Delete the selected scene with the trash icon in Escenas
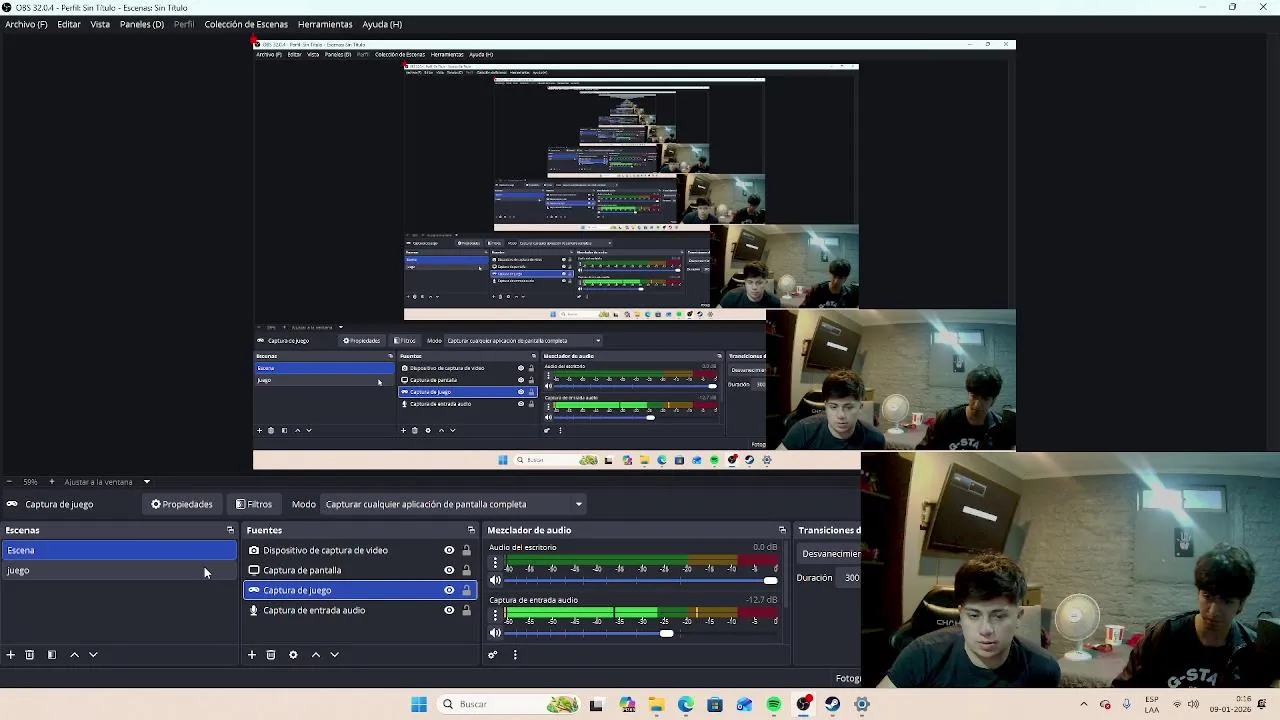This screenshot has height=720, width=1280. [30, 655]
